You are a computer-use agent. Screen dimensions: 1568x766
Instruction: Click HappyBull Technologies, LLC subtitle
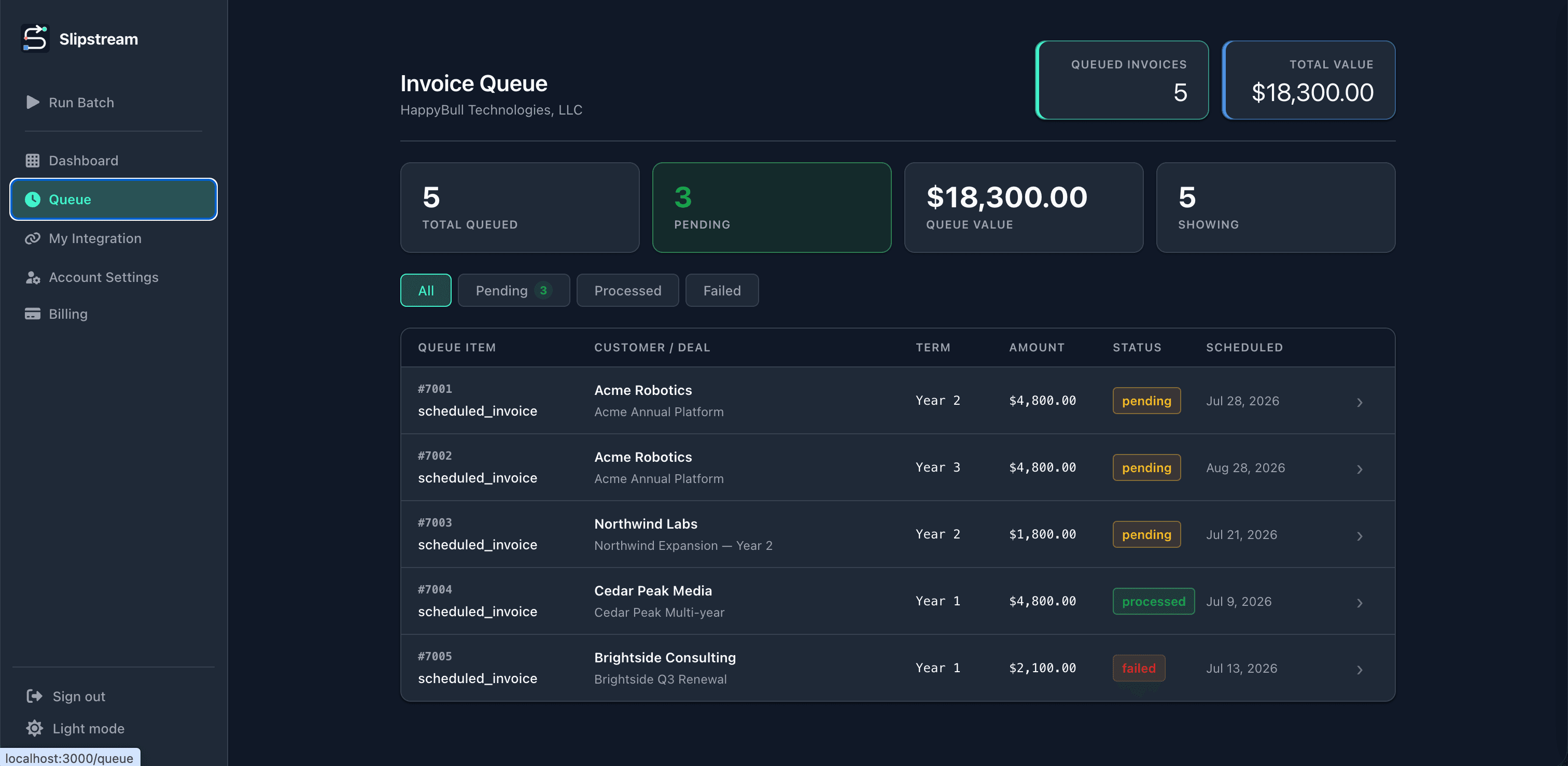(x=491, y=110)
